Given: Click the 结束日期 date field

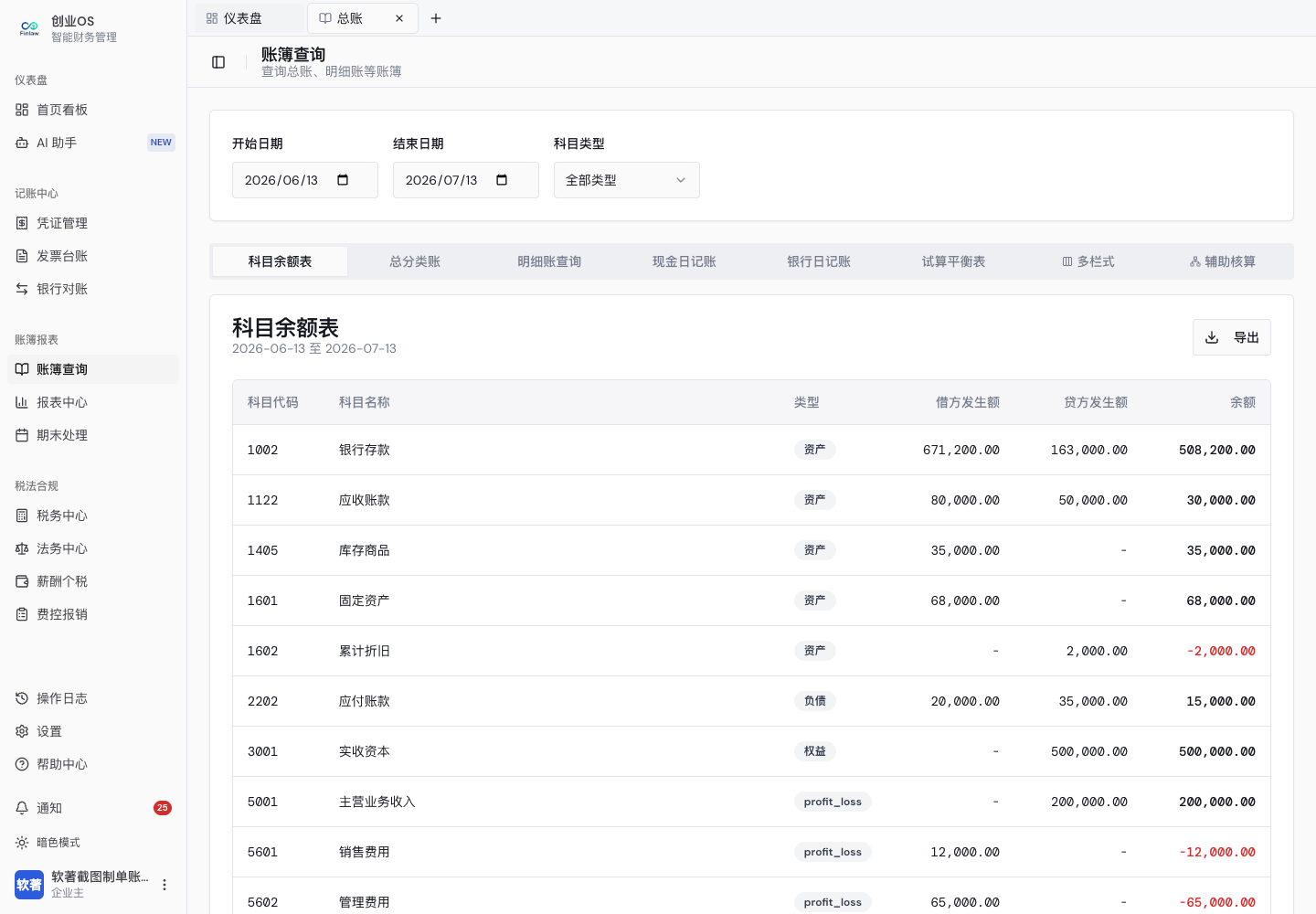Looking at the screenshot, I should pos(466,180).
